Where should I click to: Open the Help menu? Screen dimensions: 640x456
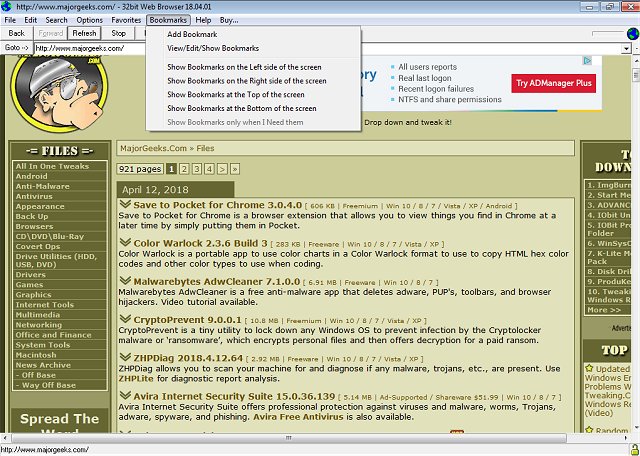point(203,20)
